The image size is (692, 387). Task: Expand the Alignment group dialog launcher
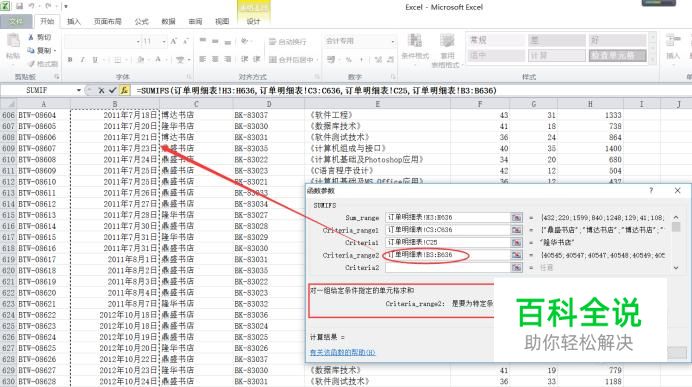tap(316, 77)
